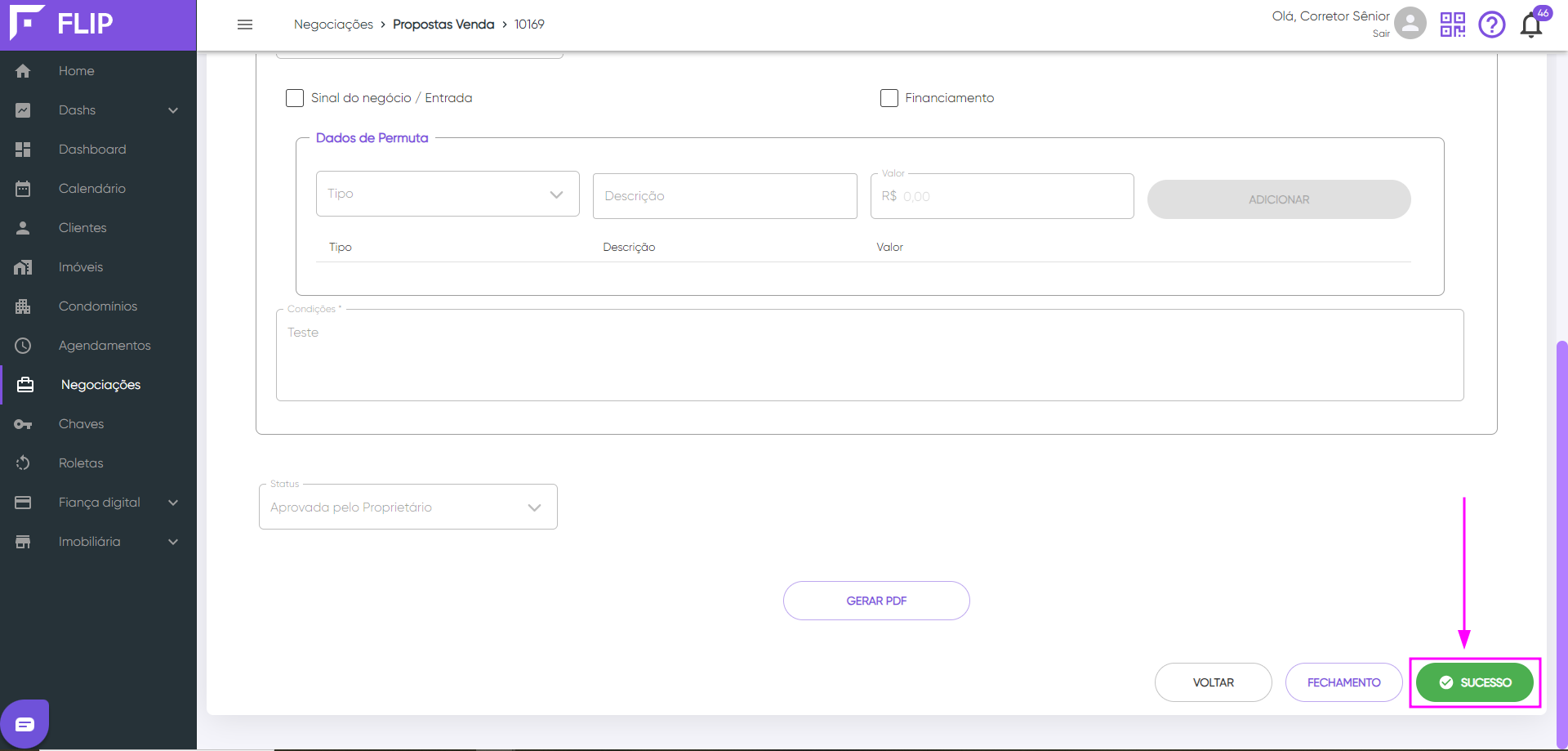The height and width of the screenshot is (751, 1568).
Task: Click the Imobiliária store icon
Action: click(x=23, y=542)
